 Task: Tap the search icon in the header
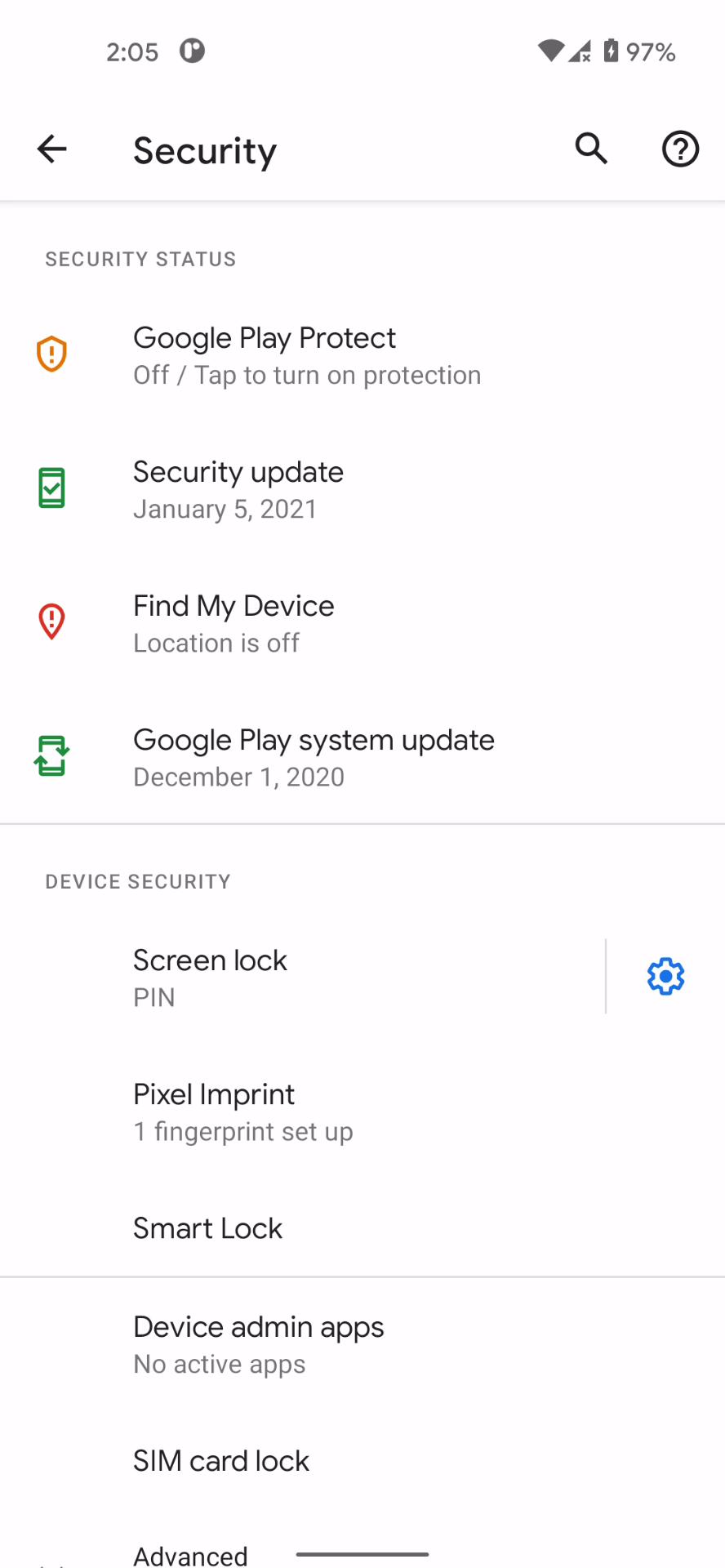coord(590,149)
